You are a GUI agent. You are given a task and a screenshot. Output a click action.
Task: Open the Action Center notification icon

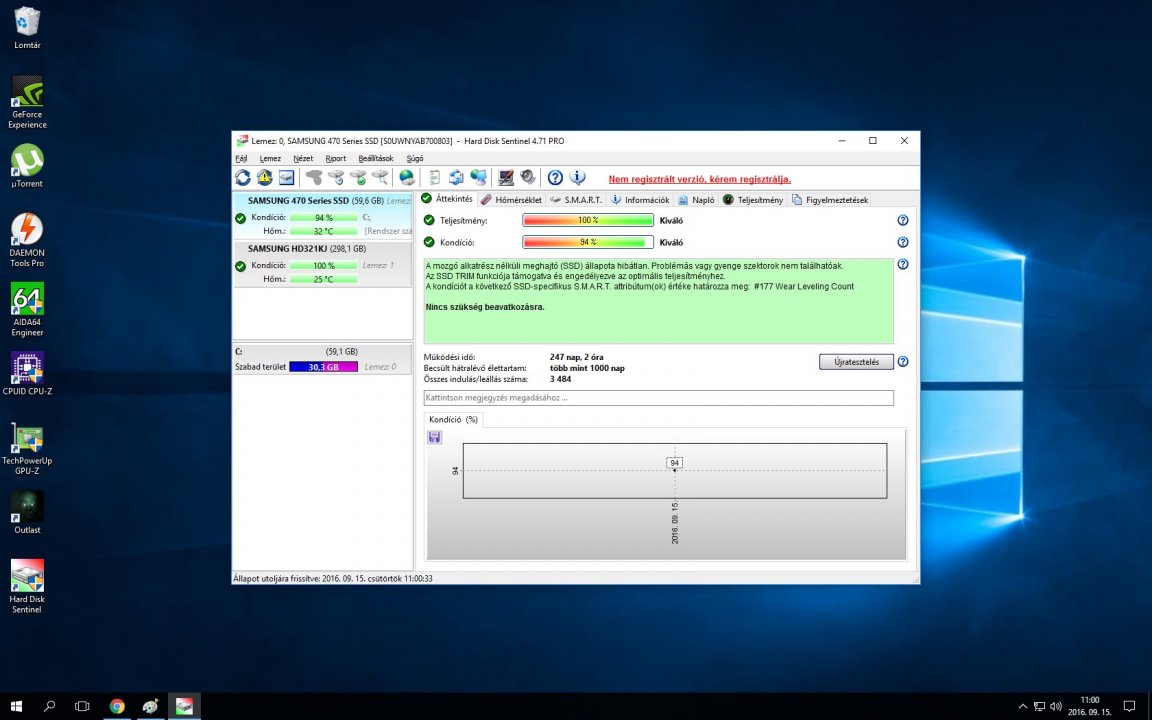tap(1129, 706)
